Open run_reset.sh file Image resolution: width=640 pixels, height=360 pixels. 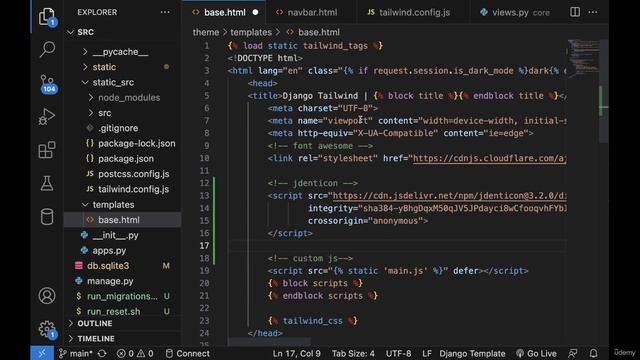113,311
